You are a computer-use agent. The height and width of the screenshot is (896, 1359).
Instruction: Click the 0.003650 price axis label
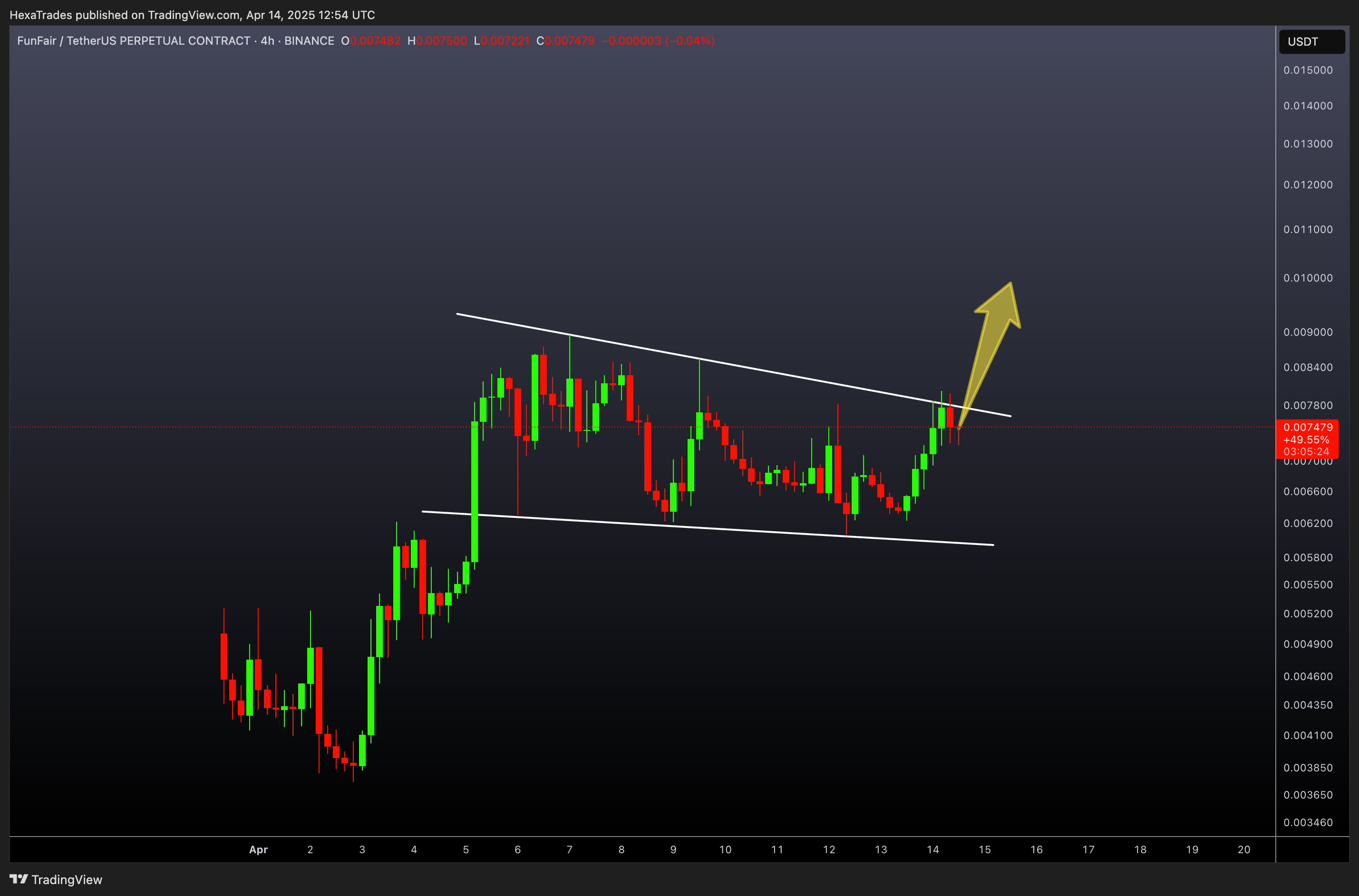[1308, 795]
